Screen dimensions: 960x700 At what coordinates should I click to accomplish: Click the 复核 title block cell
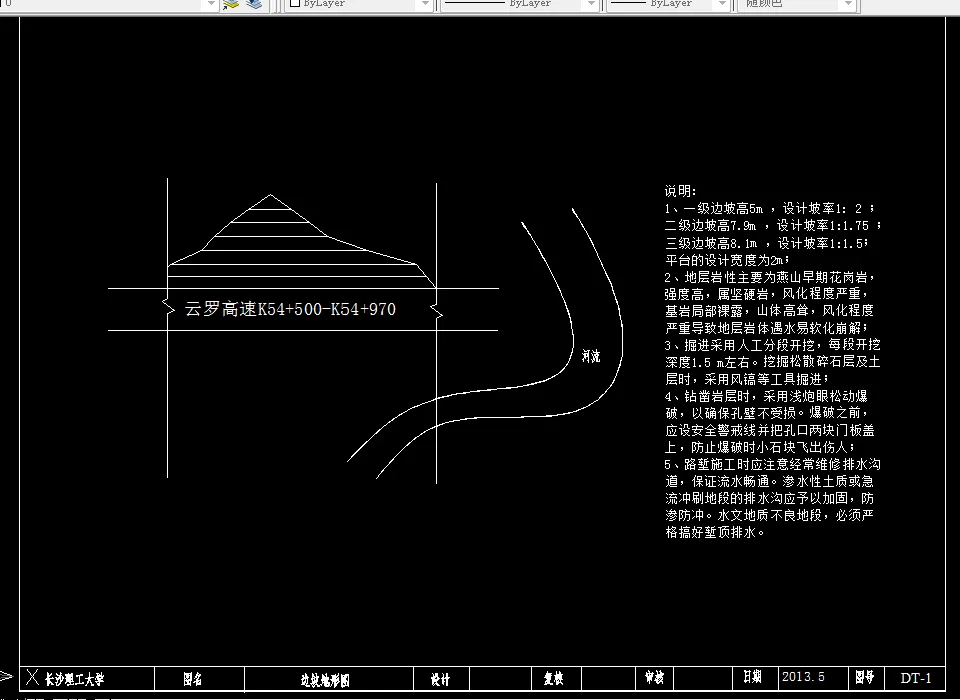(553, 678)
